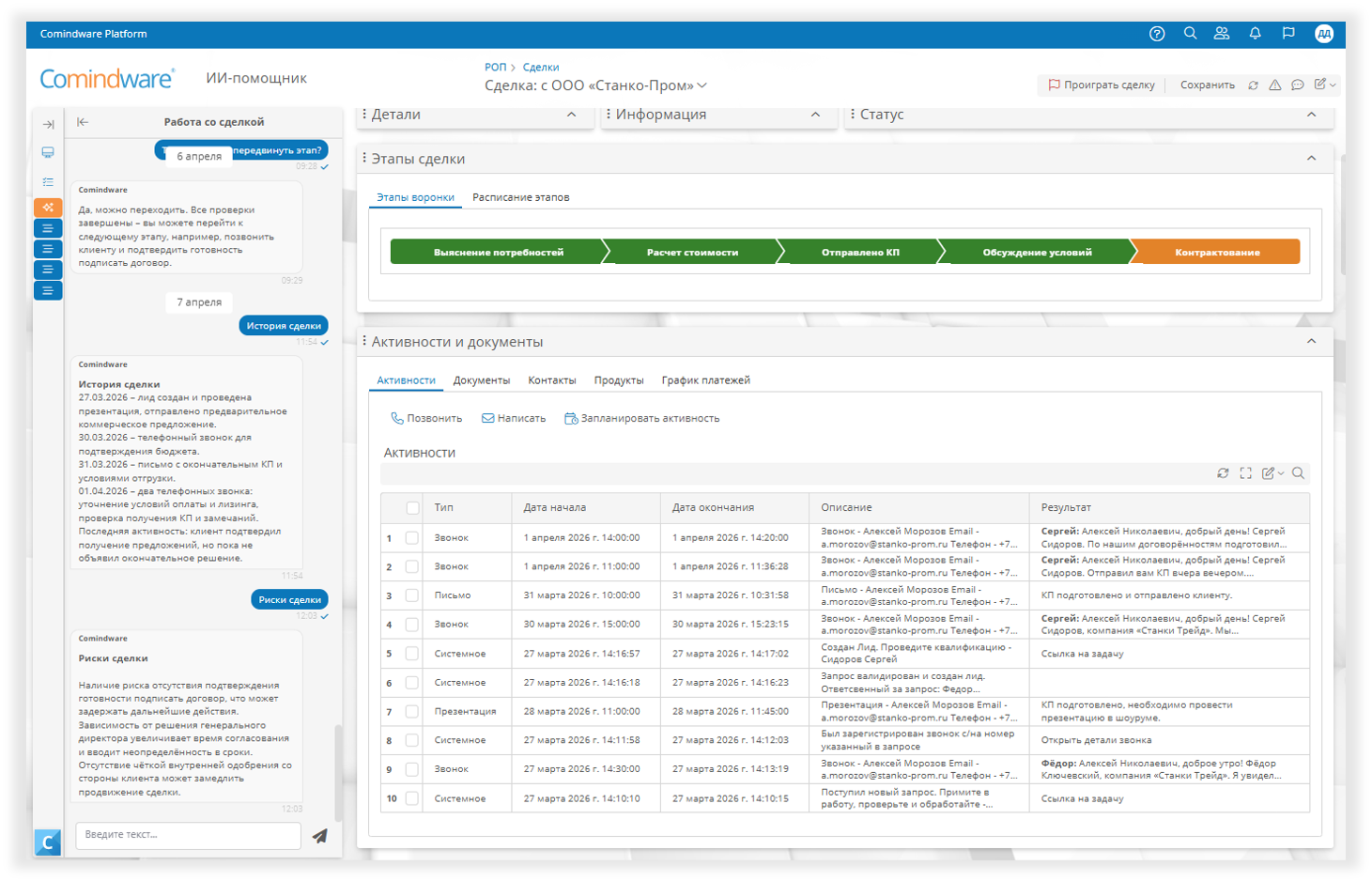Tick the checkbox for row 7 Презентация
1372x881 pixels.
411,712
